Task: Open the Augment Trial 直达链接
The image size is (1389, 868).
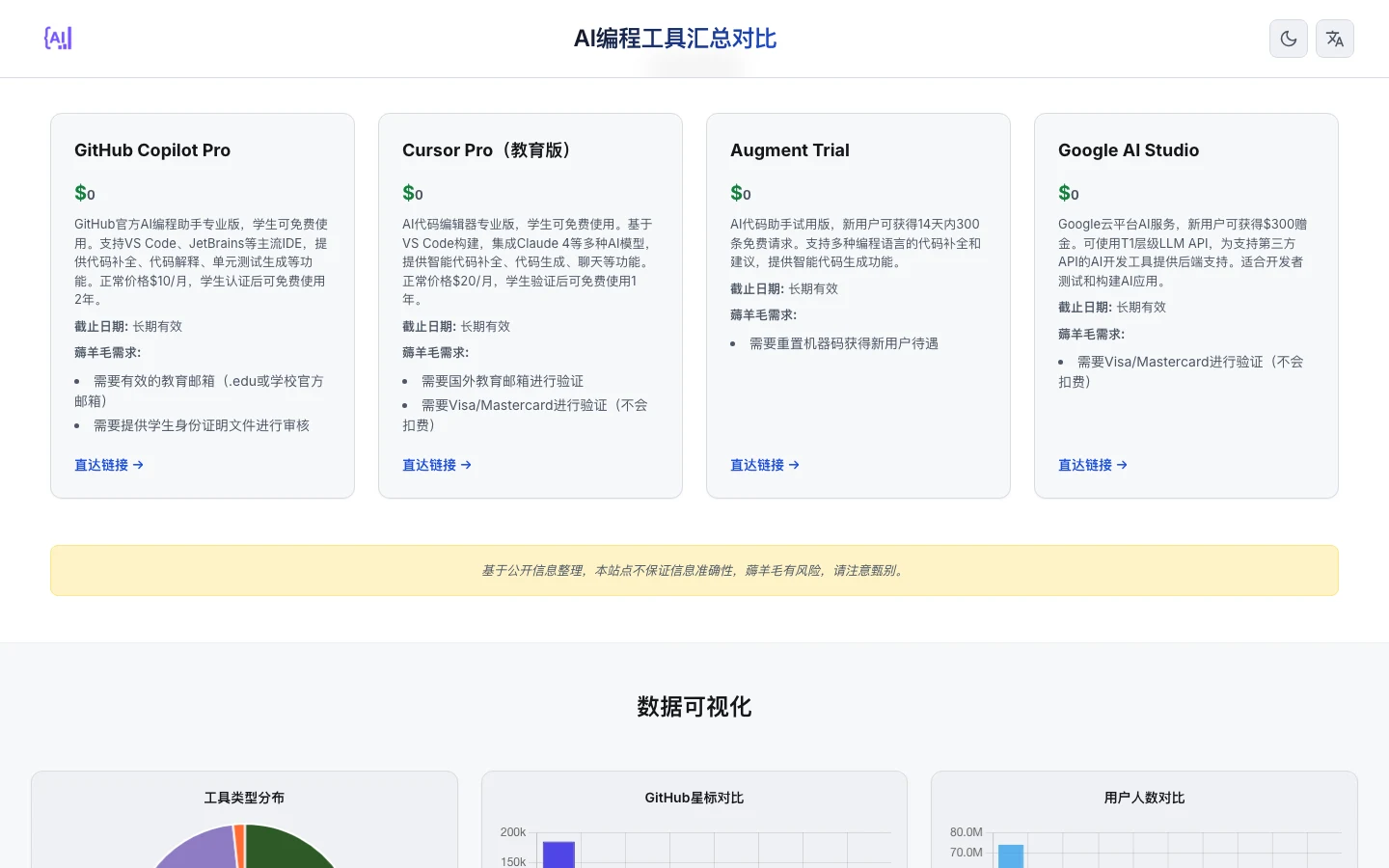Action: pyautogui.click(x=765, y=465)
